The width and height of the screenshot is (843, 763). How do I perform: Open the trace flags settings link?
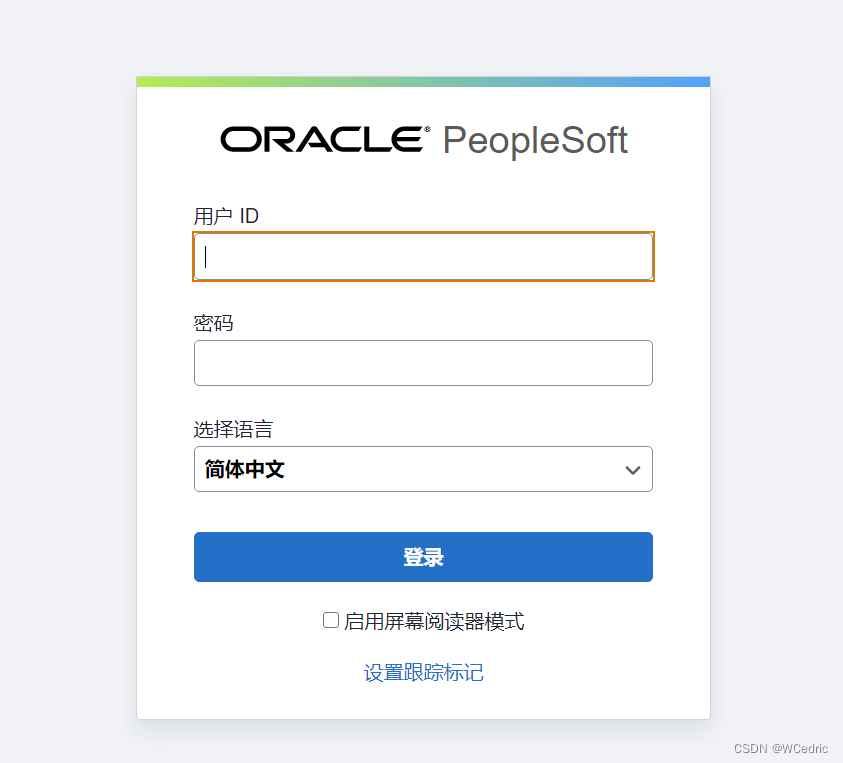coord(423,672)
